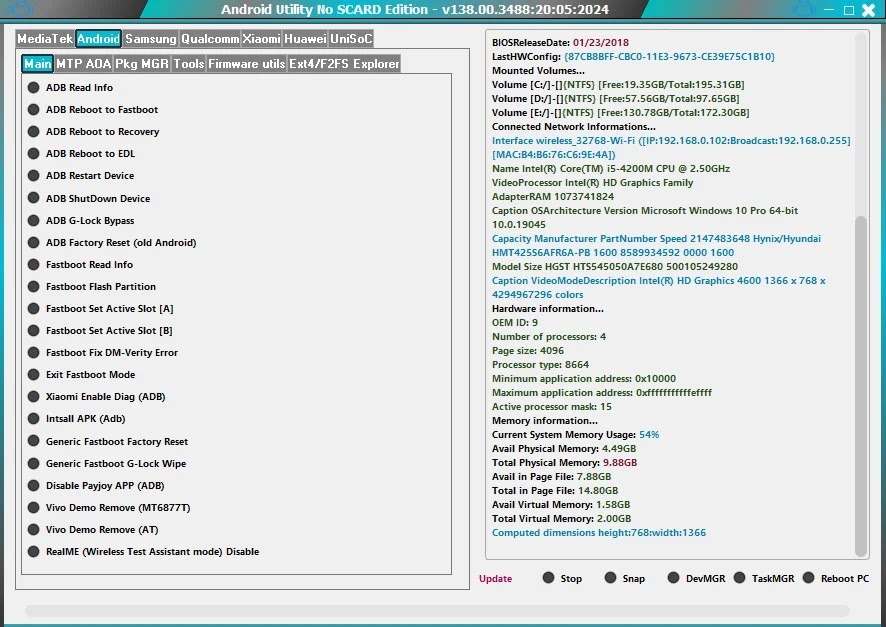This screenshot has height=627, width=886.
Task: Click the Snap screenshot option
Action: (610, 578)
